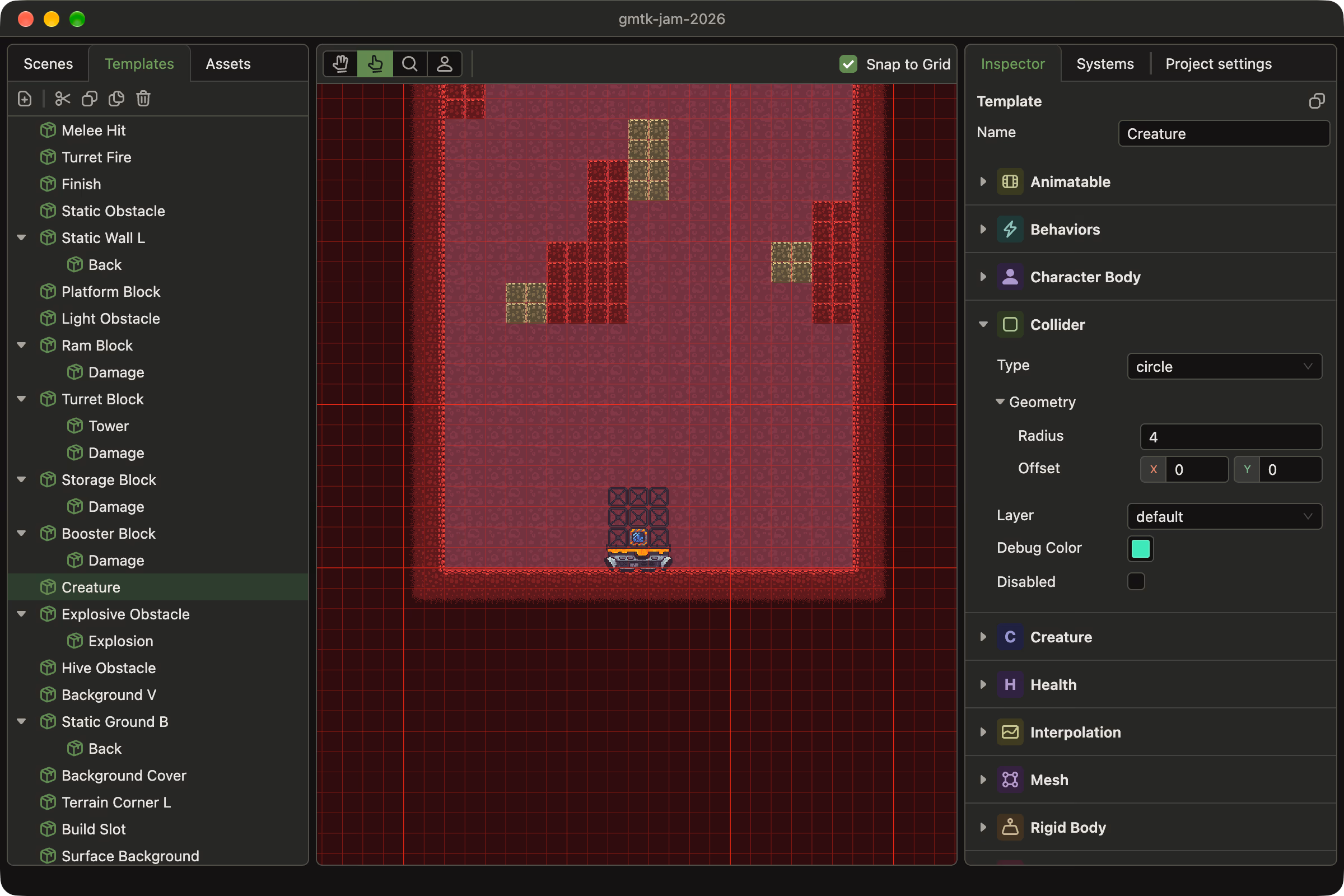The image size is (1344, 896).
Task: Switch to the Scenes tab
Action: [48, 63]
